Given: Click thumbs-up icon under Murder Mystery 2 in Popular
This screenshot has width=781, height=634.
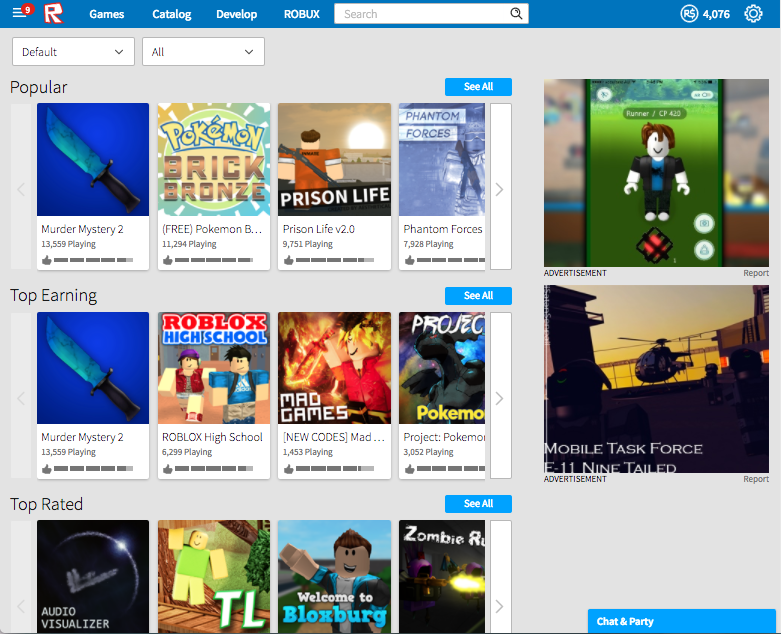Looking at the screenshot, I should click(x=47, y=260).
